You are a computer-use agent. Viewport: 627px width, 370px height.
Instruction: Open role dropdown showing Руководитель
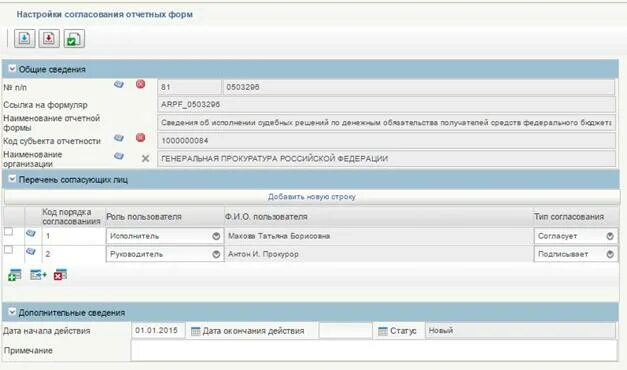coord(165,254)
